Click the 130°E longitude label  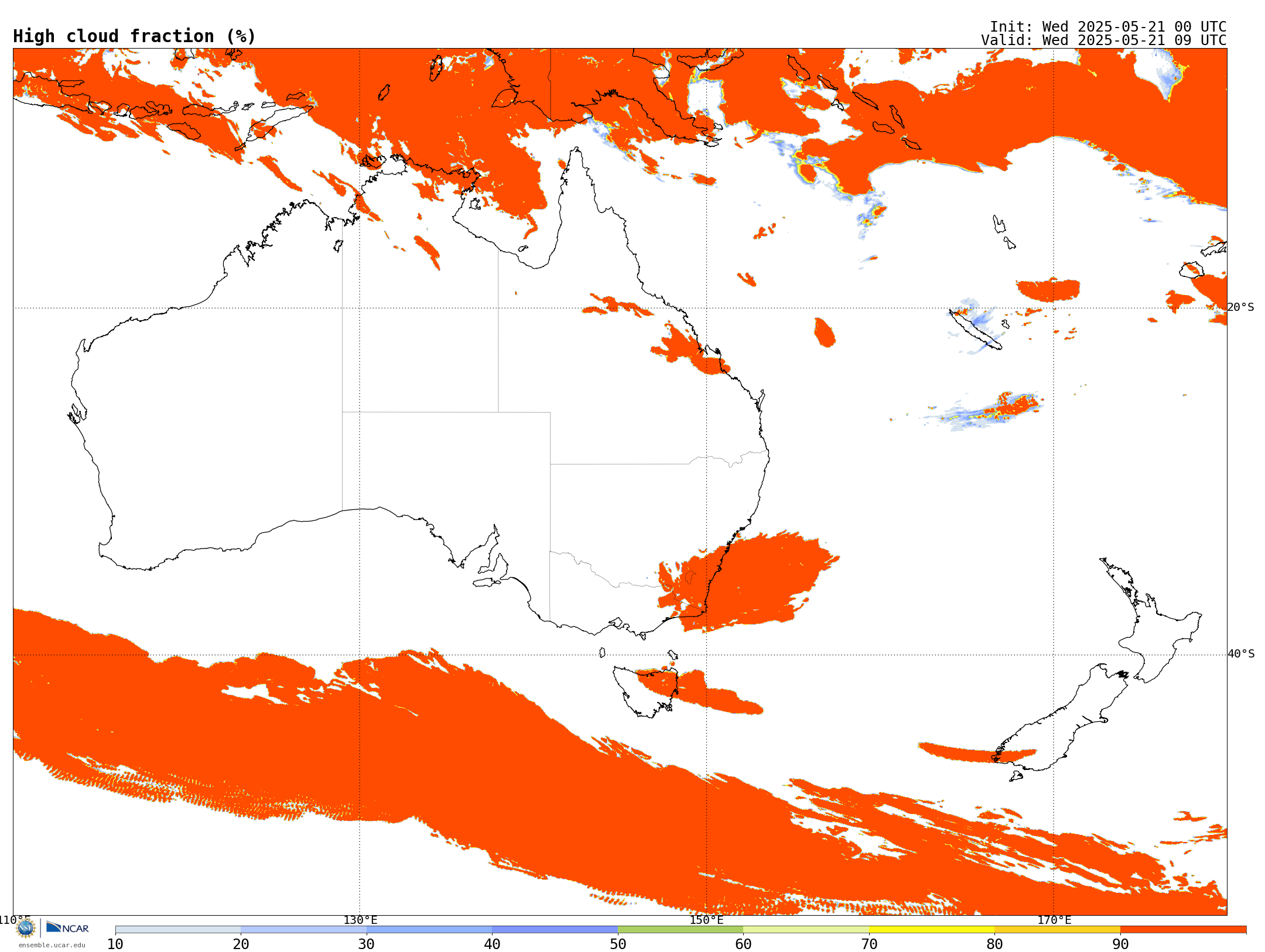click(360, 920)
